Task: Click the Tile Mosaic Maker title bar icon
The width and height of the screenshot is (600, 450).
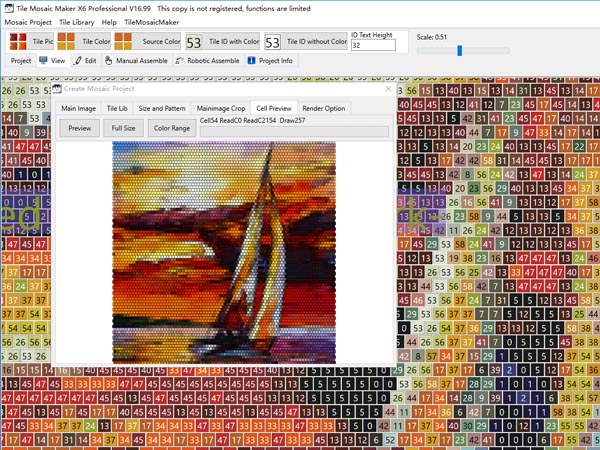Action: (9, 8)
